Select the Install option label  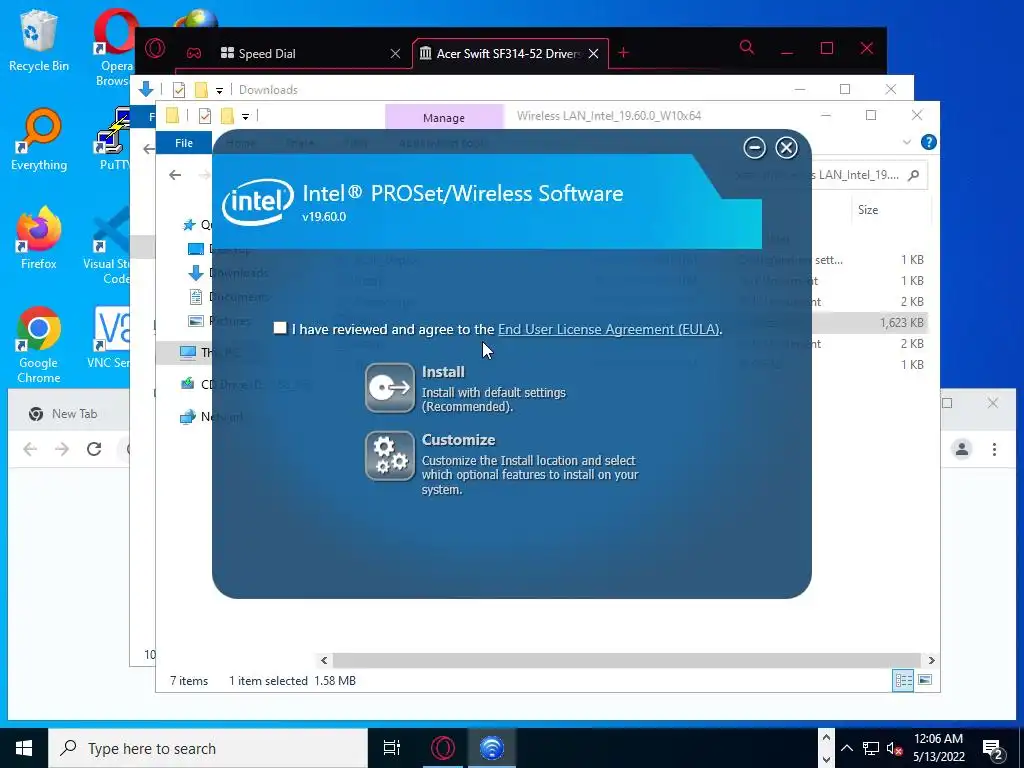(x=443, y=372)
